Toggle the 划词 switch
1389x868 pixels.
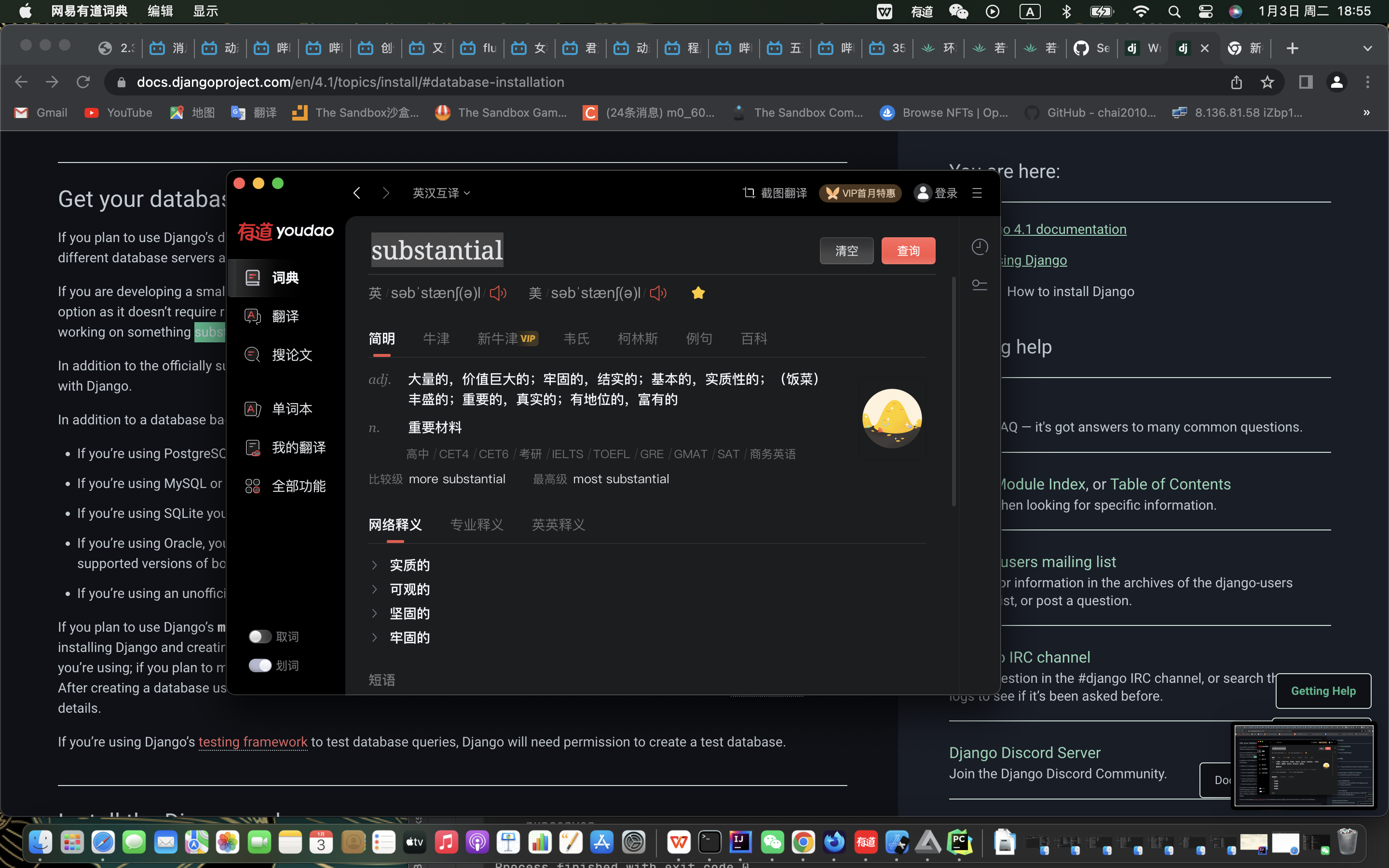[259, 665]
